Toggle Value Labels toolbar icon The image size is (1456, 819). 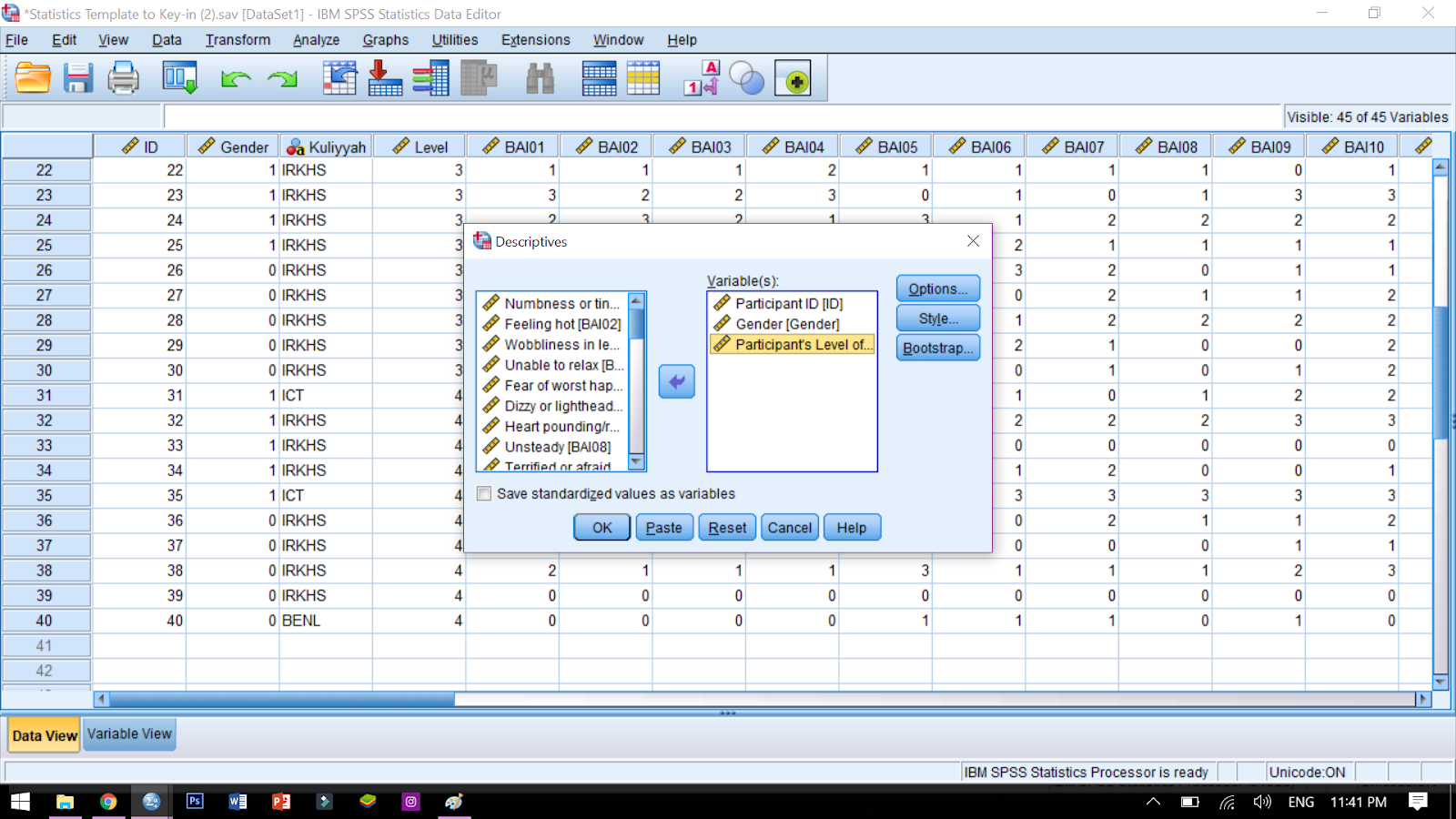702,79
